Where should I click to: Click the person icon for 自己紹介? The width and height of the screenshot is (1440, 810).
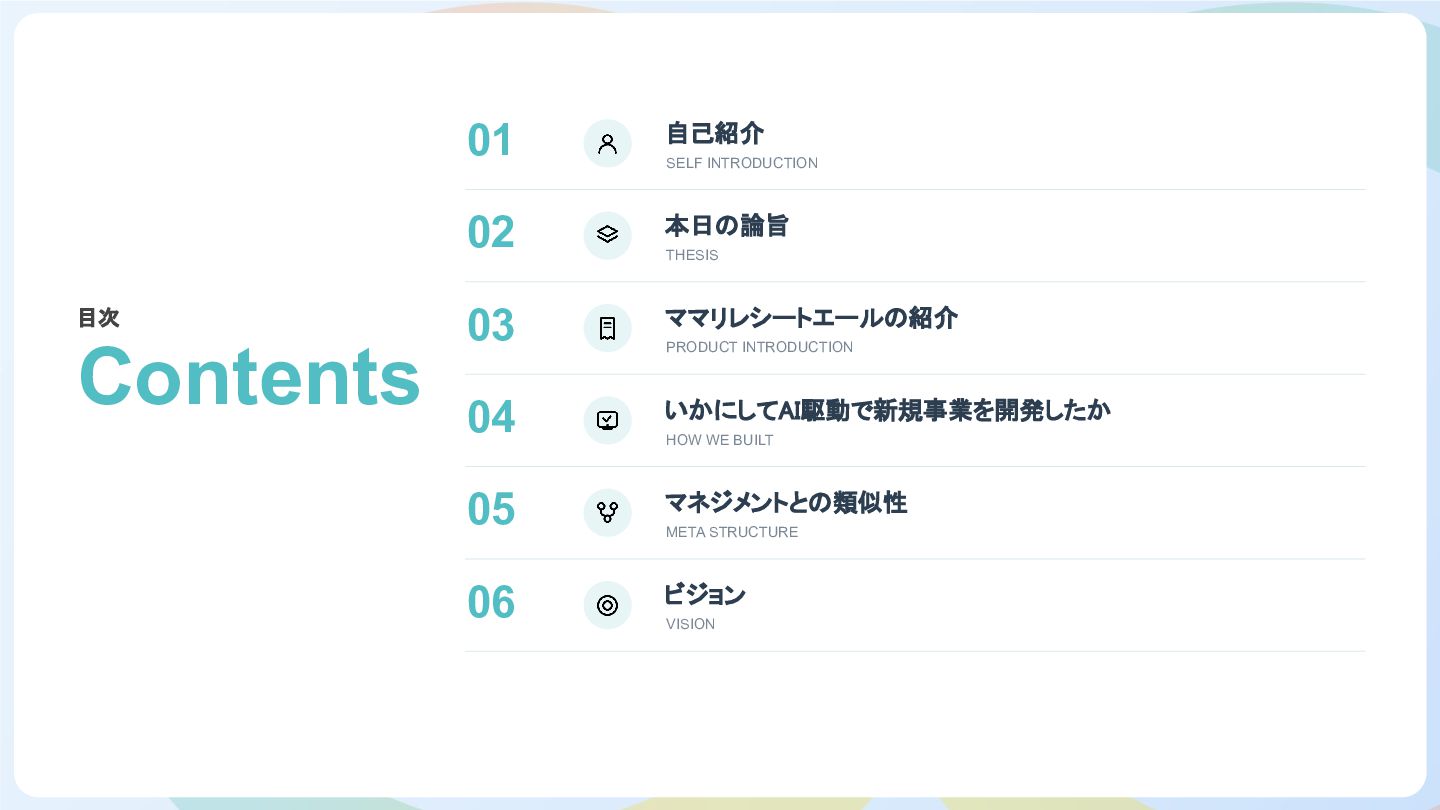point(607,143)
